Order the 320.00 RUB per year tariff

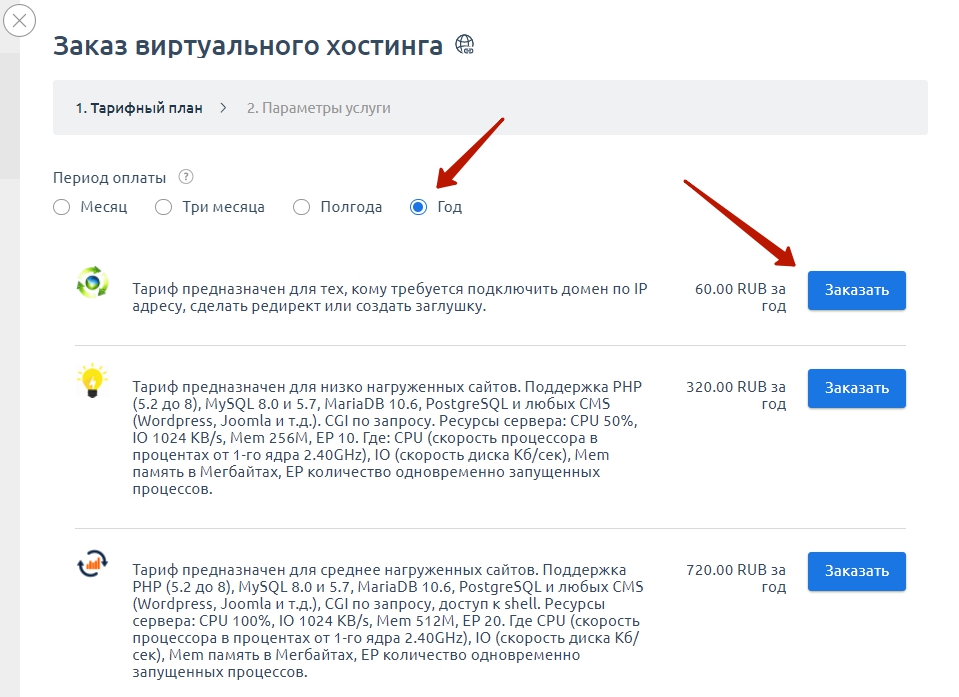856,388
